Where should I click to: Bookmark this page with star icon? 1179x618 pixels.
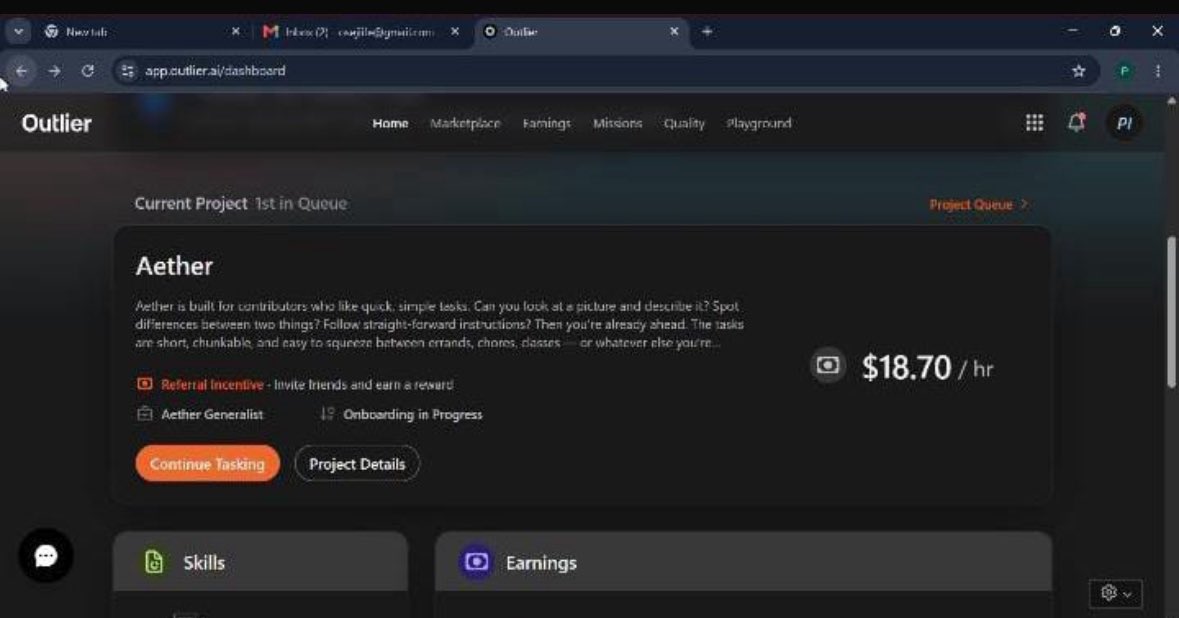(1078, 71)
